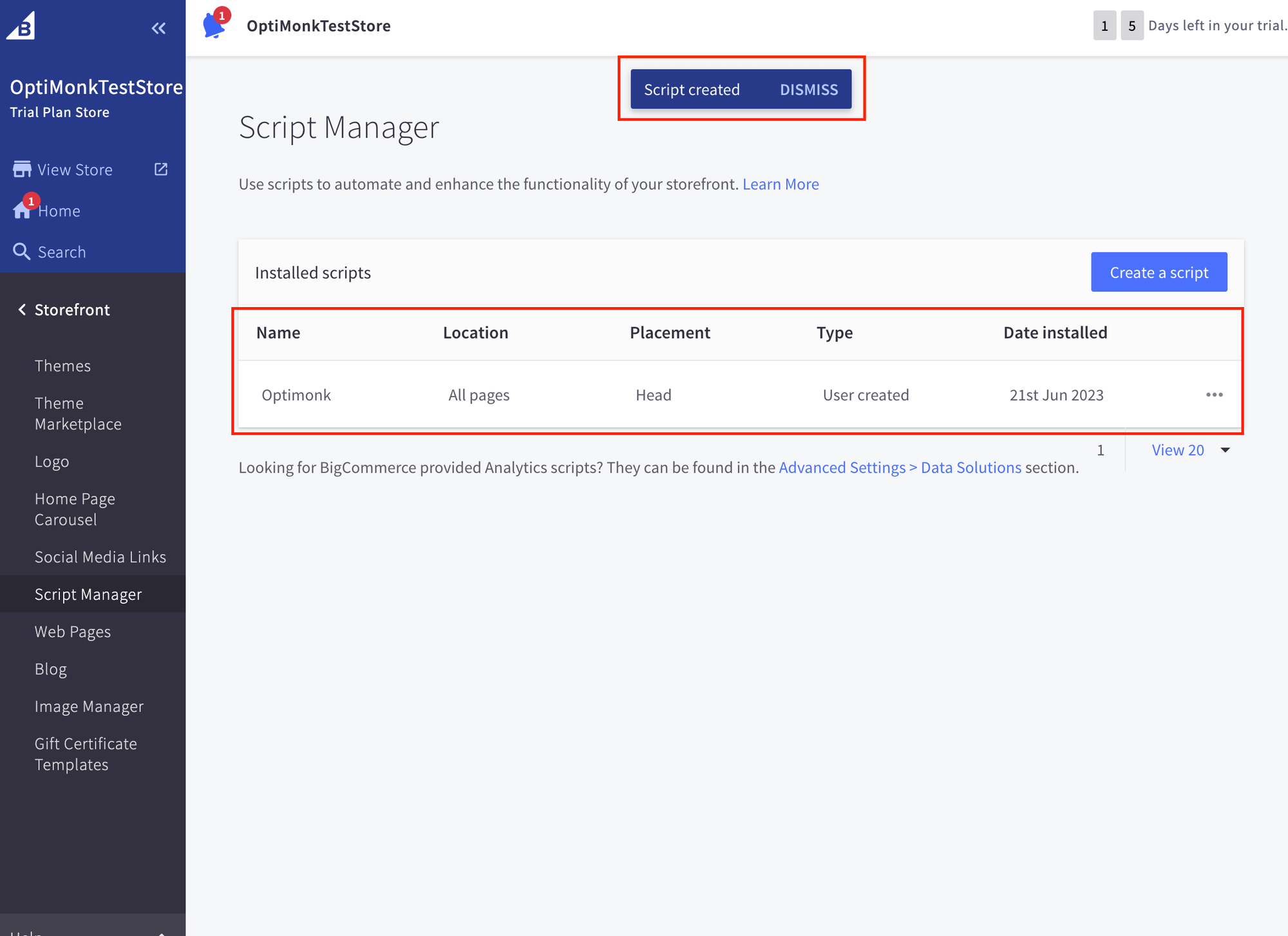Image resolution: width=1288 pixels, height=936 pixels.
Task: Open Themes in Storefront menu
Action: (62, 366)
